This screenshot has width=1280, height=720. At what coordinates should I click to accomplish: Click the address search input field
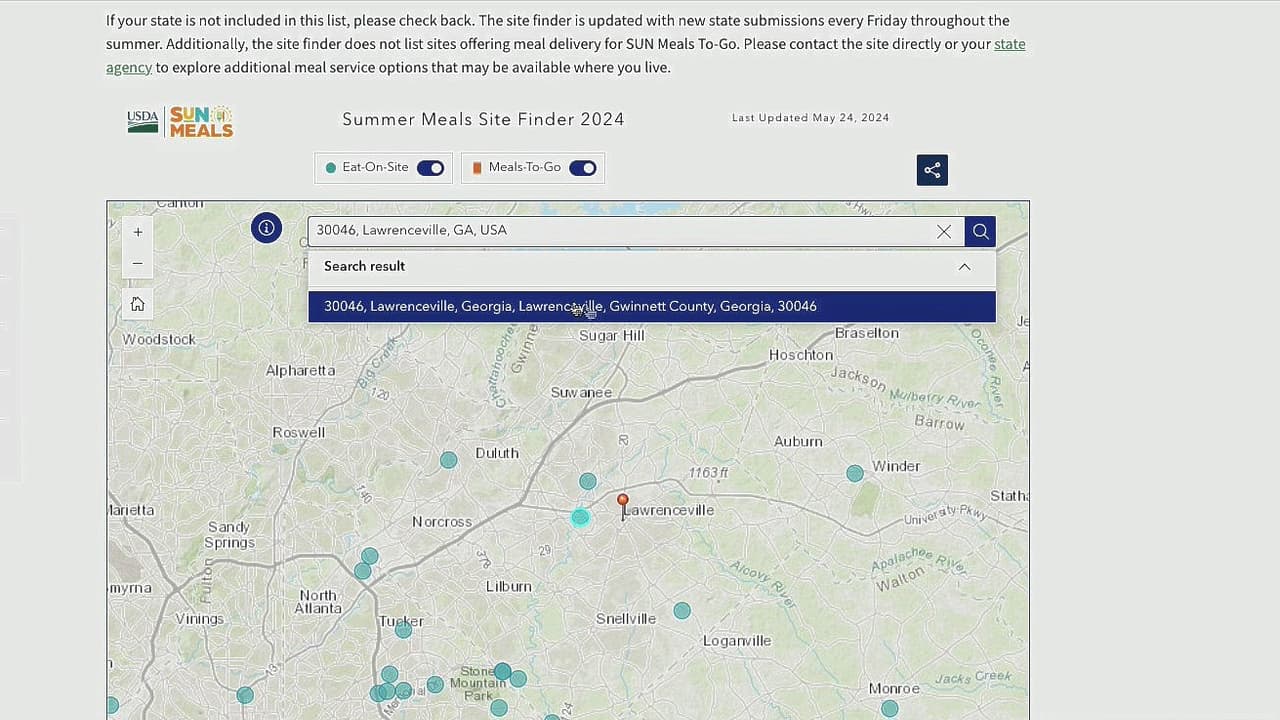[x=620, y=231]
